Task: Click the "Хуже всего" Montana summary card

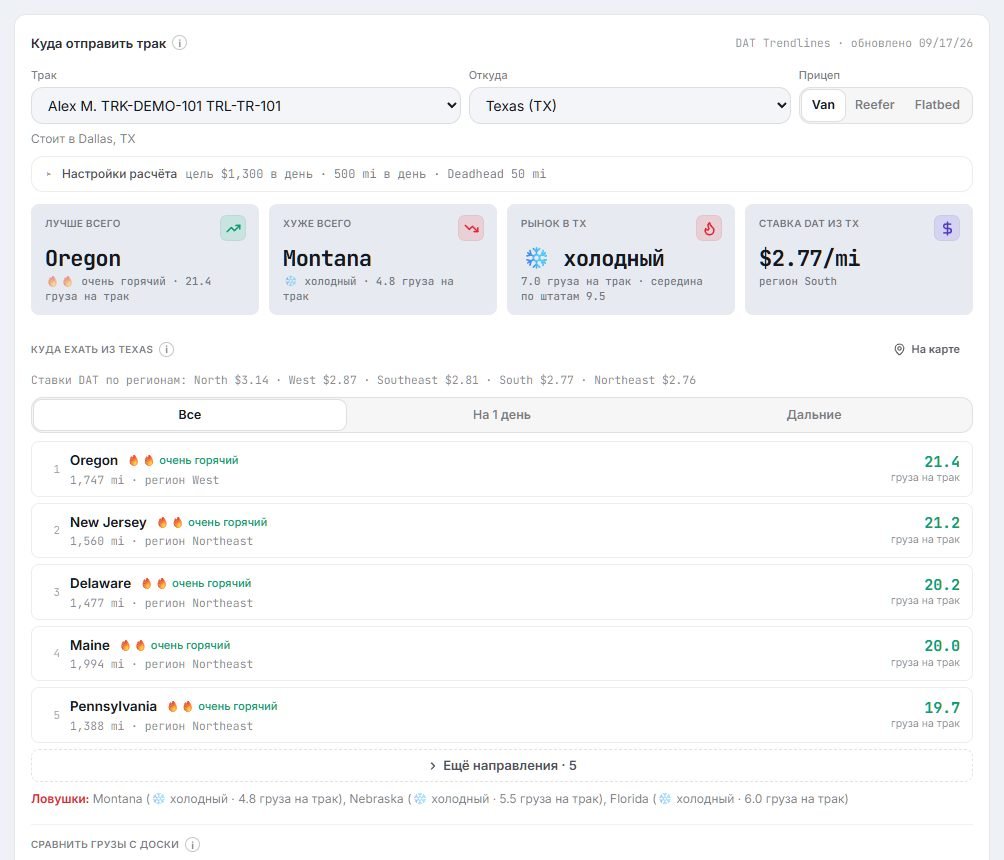Action: [383, 259]
